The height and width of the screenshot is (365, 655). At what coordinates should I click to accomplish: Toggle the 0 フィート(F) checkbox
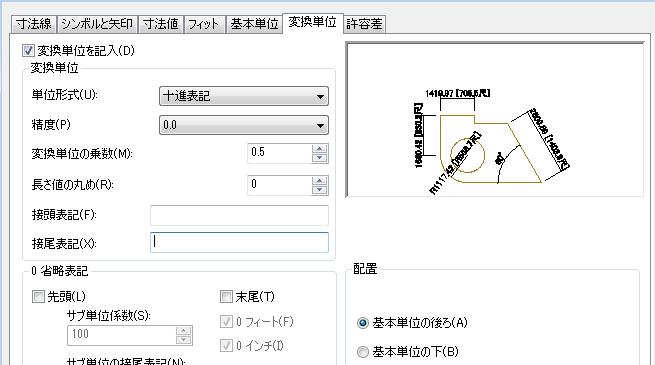pos(226,322)
